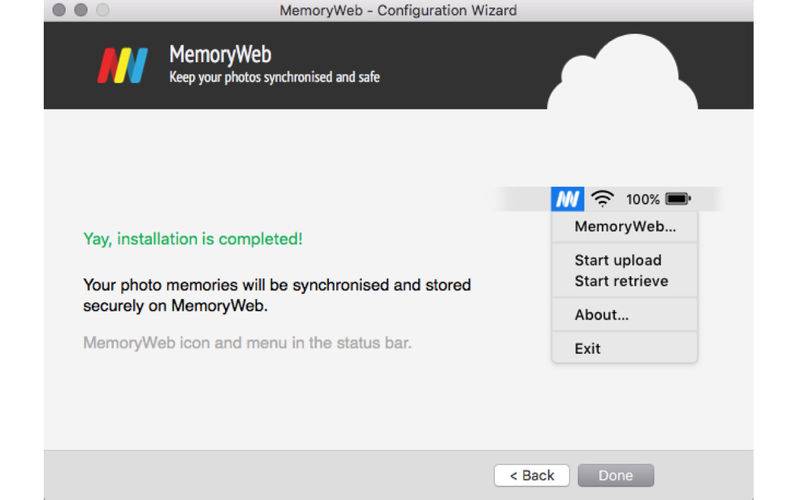Click the green installation completed message
Viewport: 800px width, 500px height.
pos(193,239)
